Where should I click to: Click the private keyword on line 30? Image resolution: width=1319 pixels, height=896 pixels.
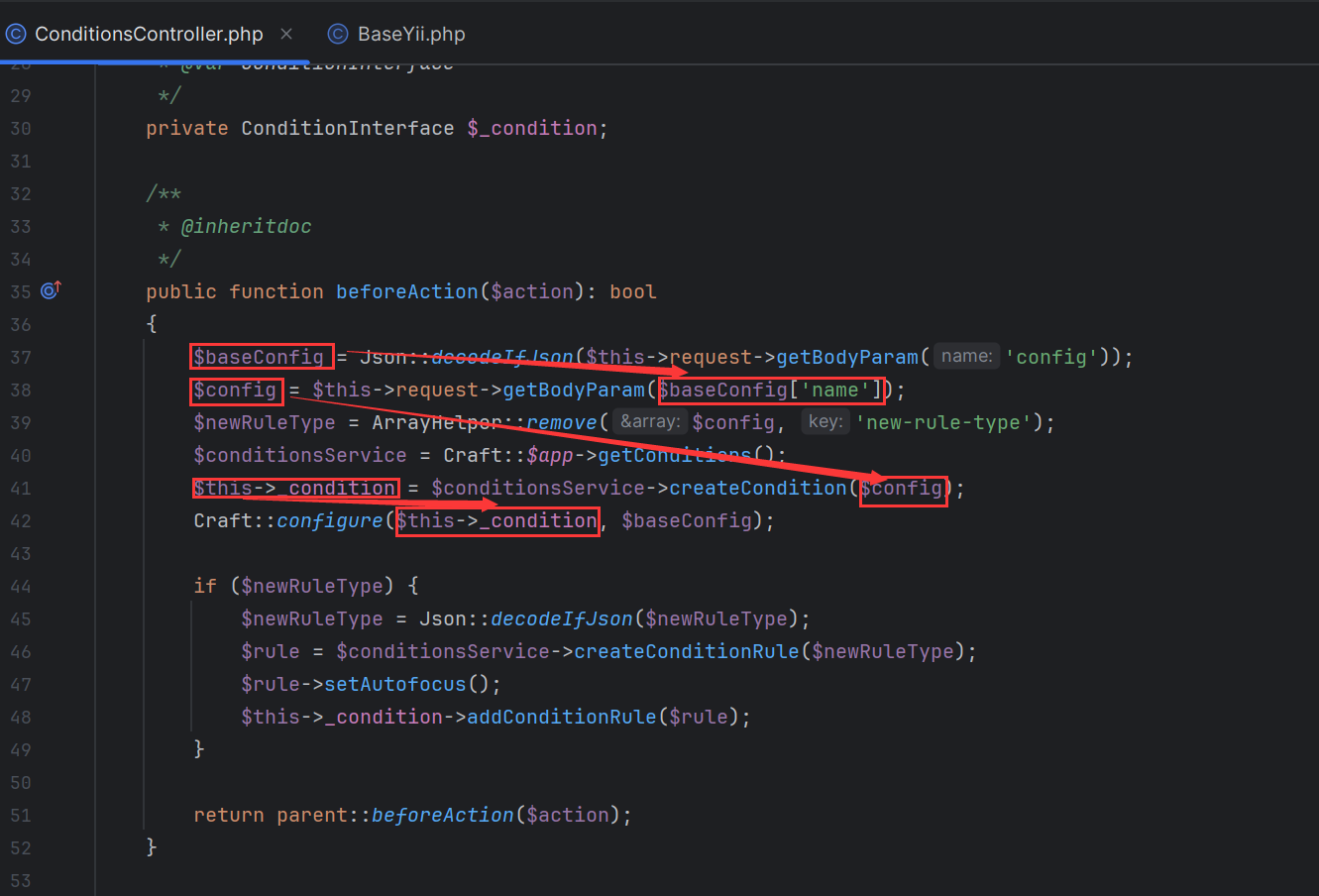point(187,128)
